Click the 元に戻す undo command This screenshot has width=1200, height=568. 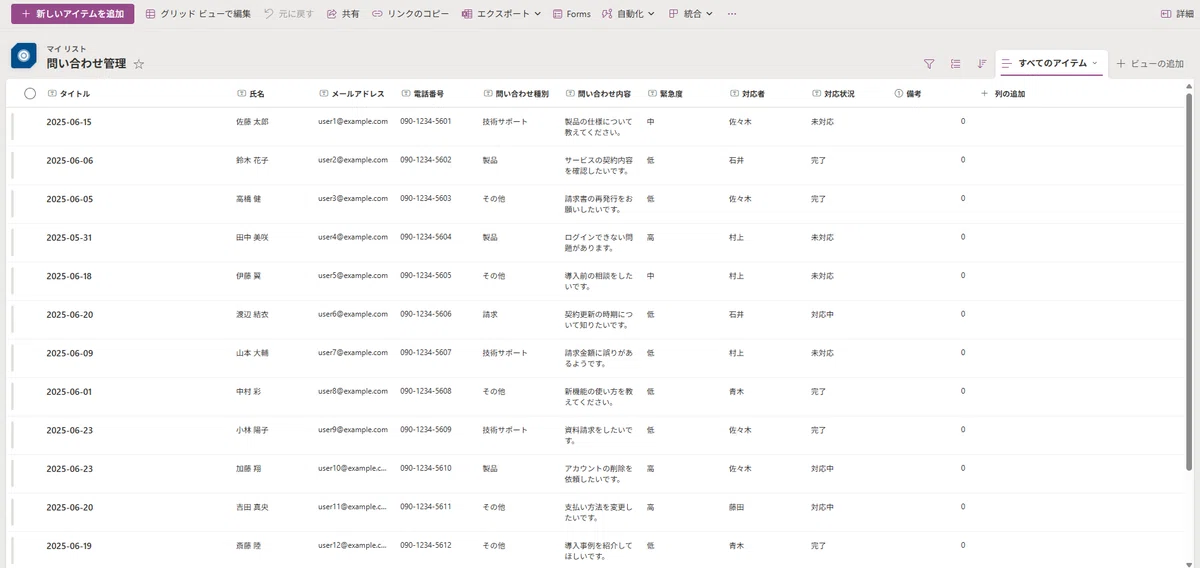(x=289, y=14)
